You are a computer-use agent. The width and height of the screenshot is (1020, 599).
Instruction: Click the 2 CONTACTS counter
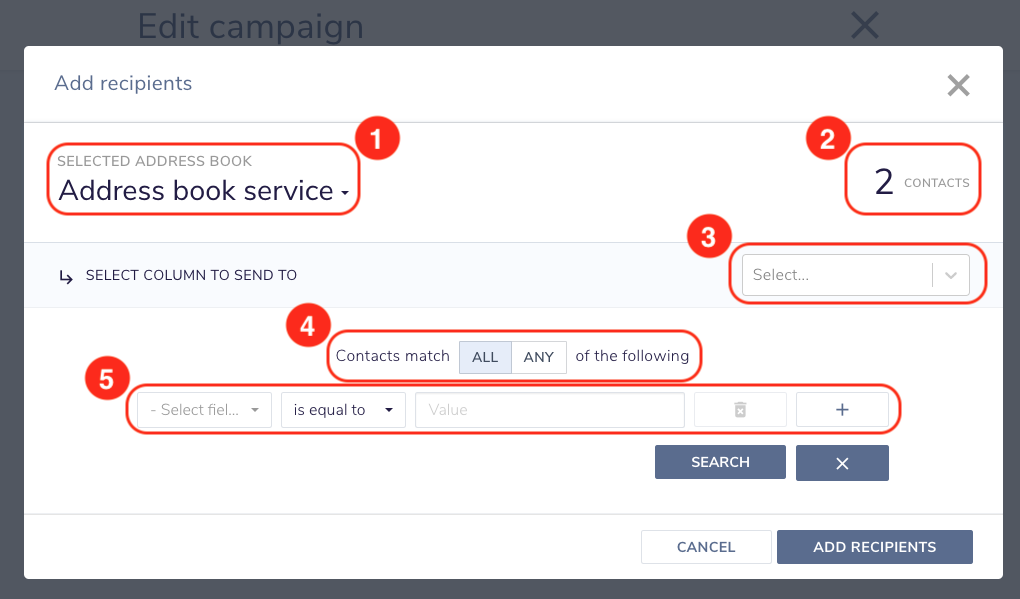click(921, 181)
